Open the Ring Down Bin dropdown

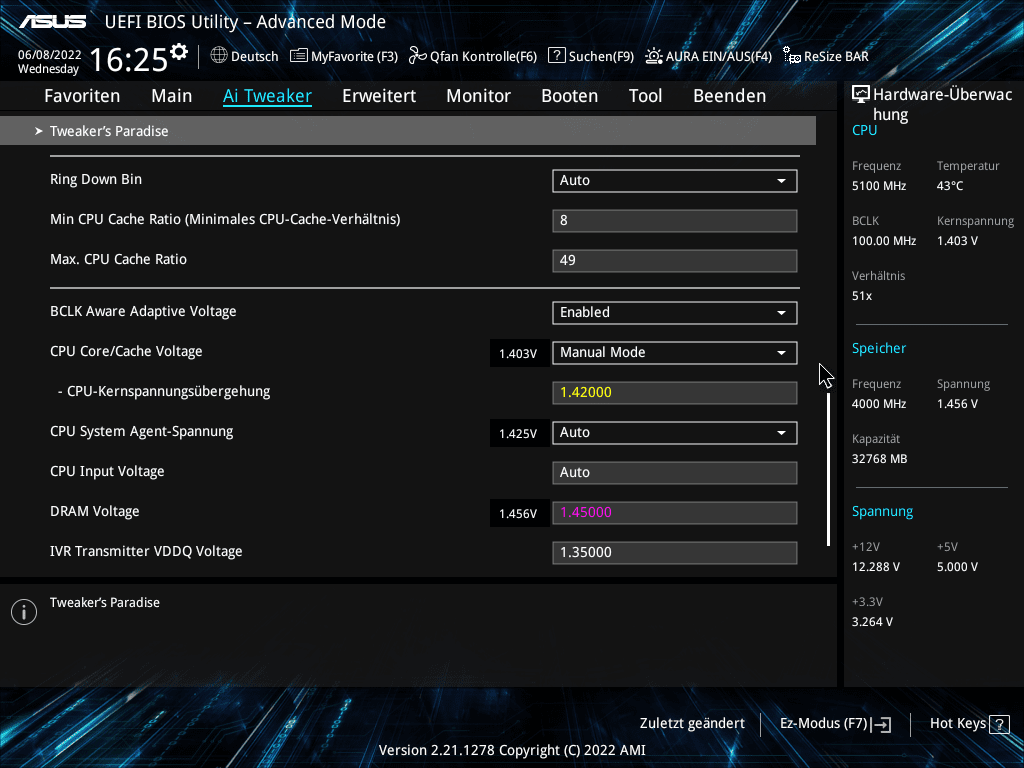click(x=675, y=181)
